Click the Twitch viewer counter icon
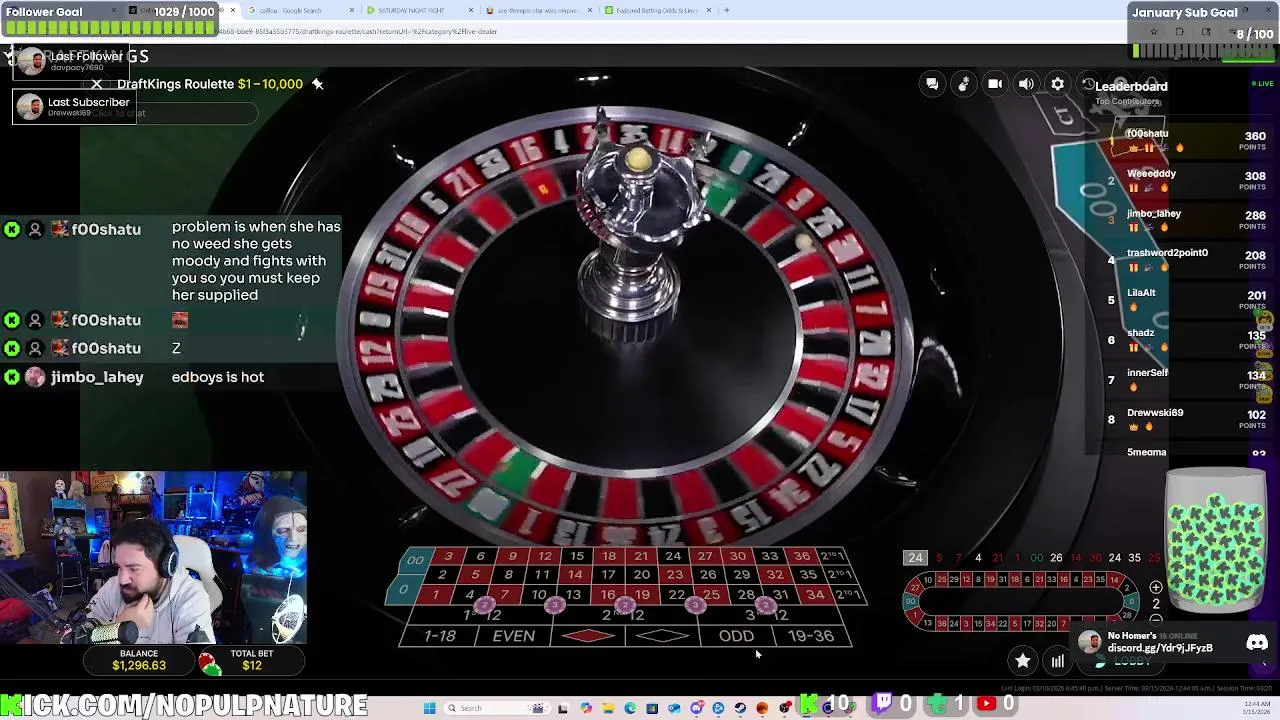Screen dimensions: 1280x720 pyautogui.click(x=883, y=704)
